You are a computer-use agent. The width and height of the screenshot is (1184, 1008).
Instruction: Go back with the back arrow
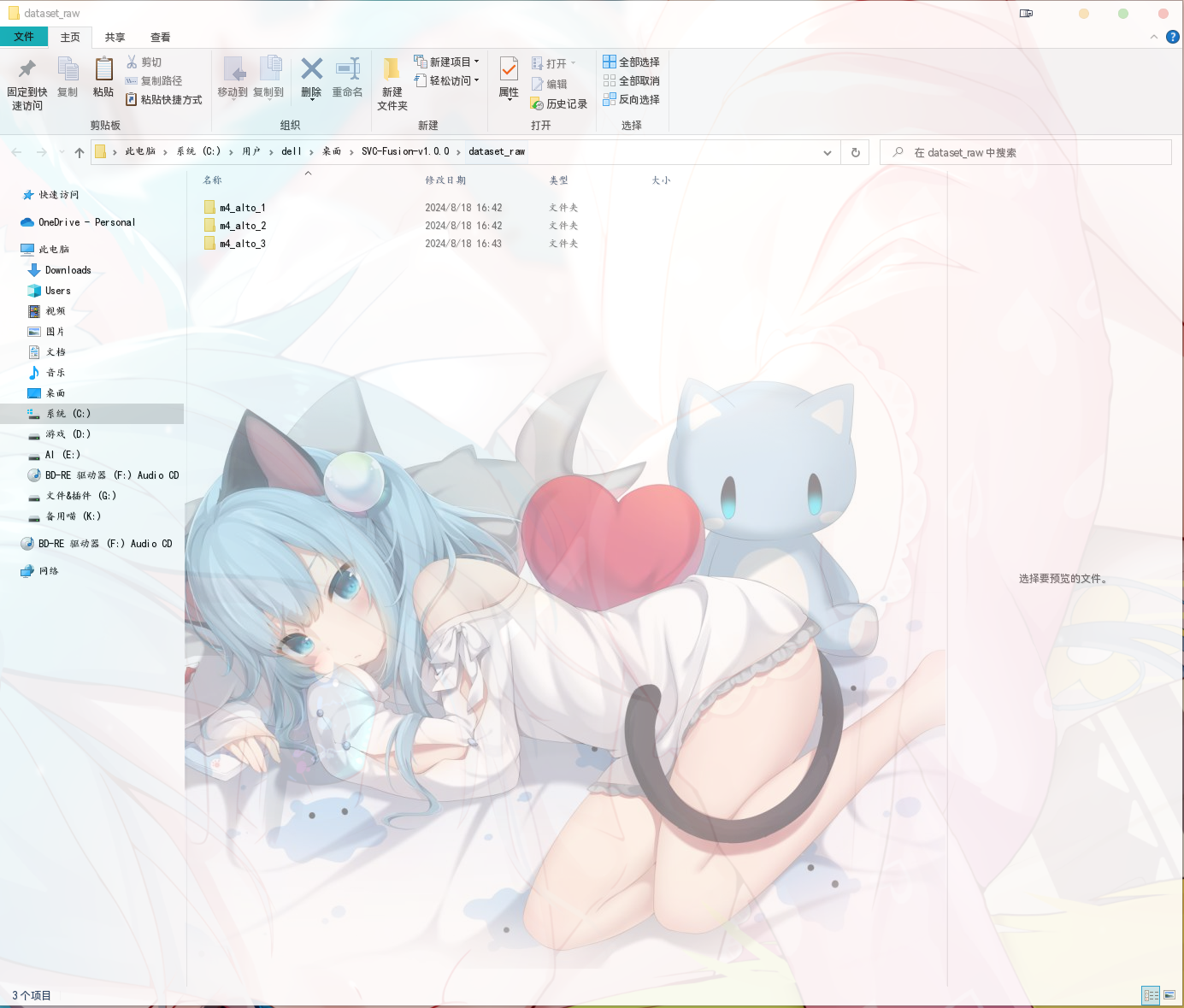point(16,152)
